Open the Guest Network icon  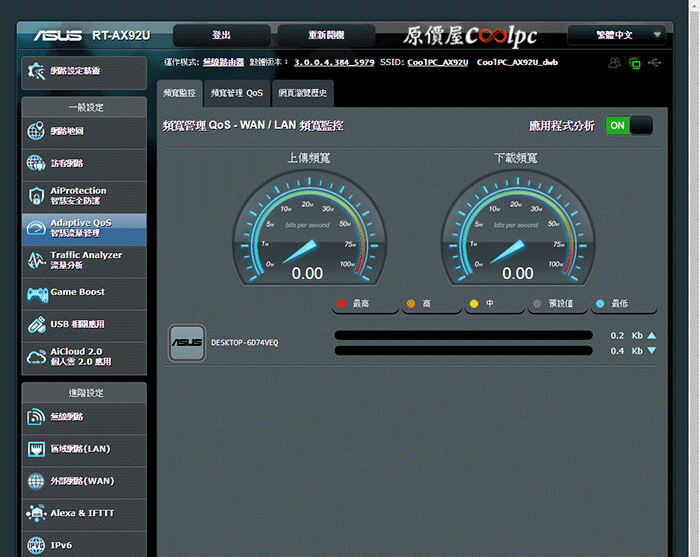(x=36, y=163)
